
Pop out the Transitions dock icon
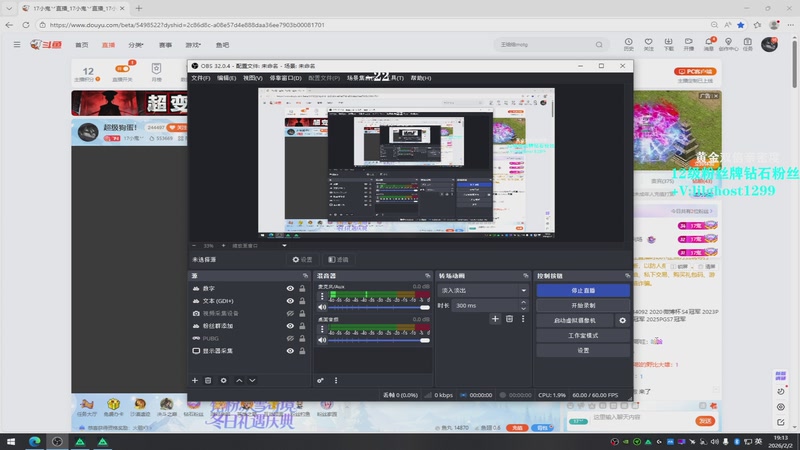(x=526, y=276)
